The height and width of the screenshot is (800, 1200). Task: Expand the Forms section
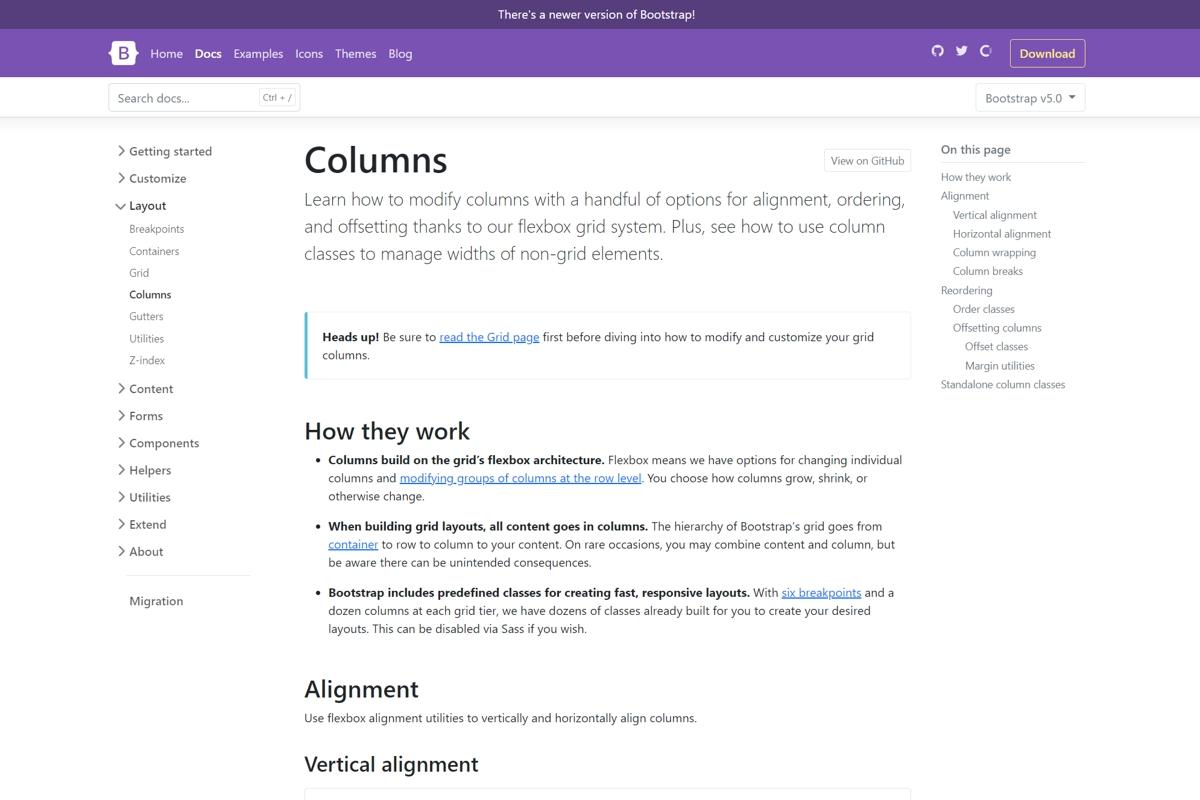pos(140,415)
